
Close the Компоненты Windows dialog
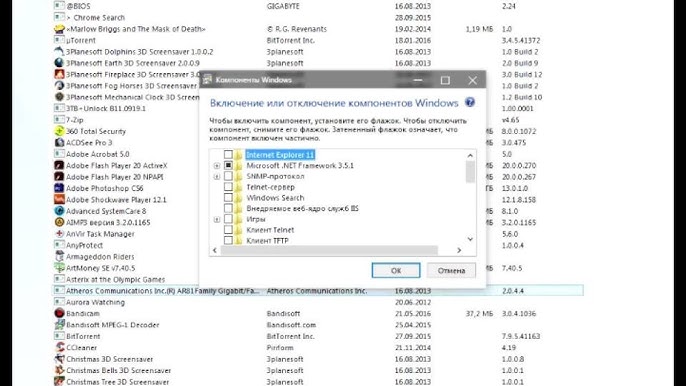(472, 80)
